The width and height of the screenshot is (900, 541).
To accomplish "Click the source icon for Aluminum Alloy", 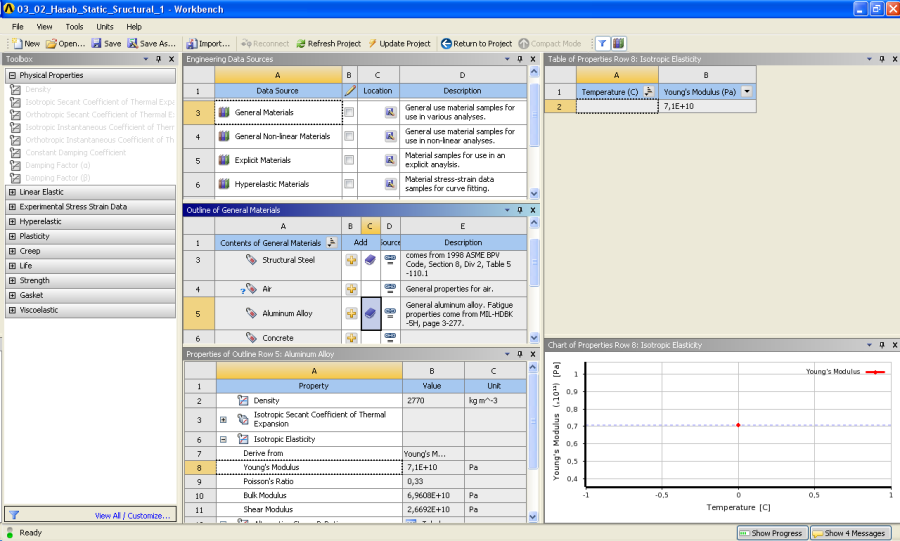I will [390, 313].
